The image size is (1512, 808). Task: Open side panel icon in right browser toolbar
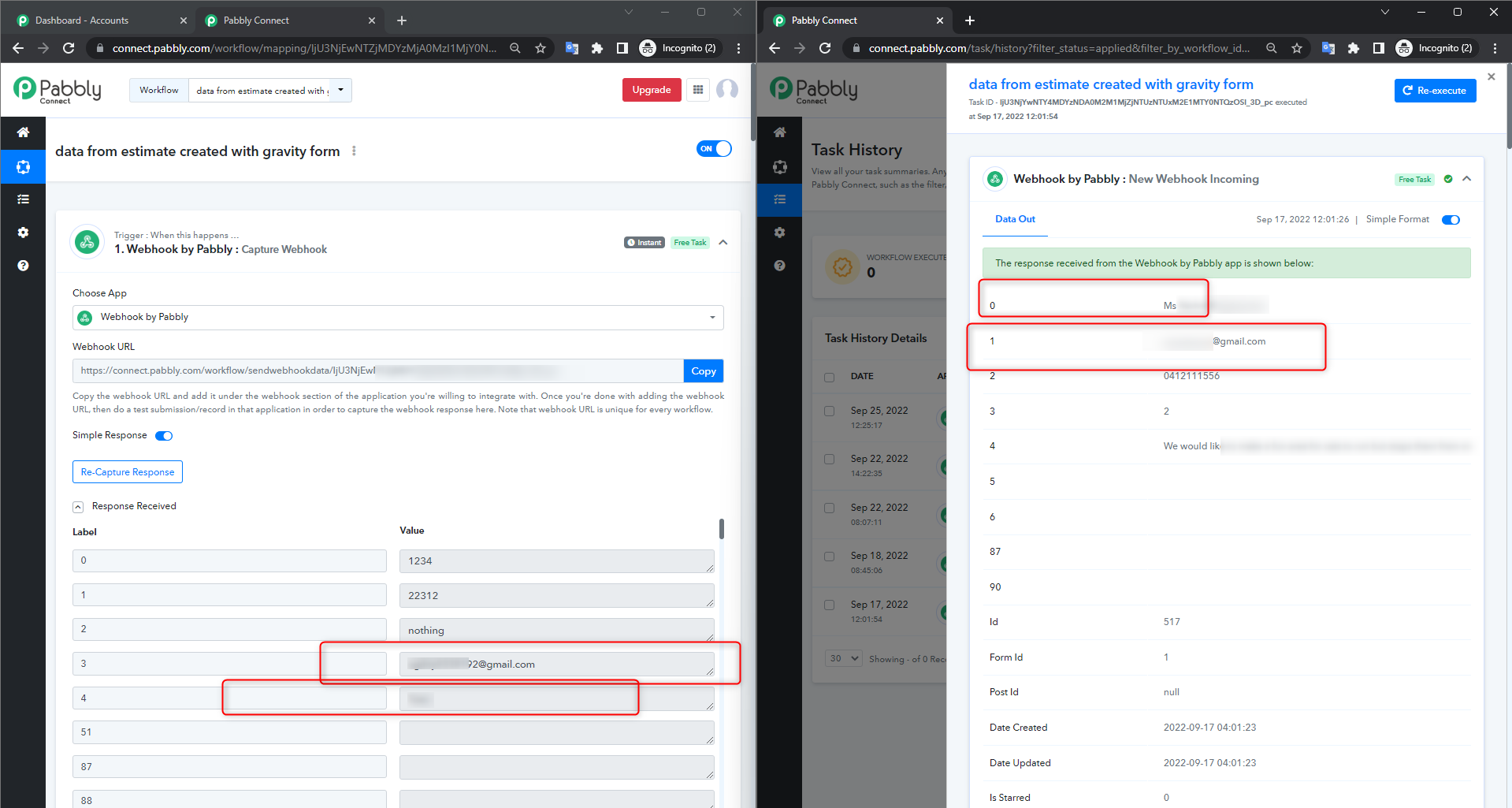(x=1378, y=48)
